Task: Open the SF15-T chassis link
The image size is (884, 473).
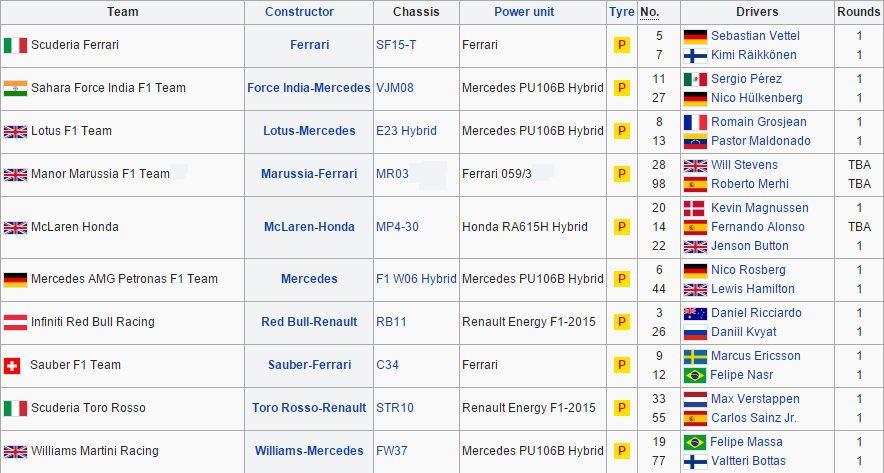Action: click(x=396, y=45)
